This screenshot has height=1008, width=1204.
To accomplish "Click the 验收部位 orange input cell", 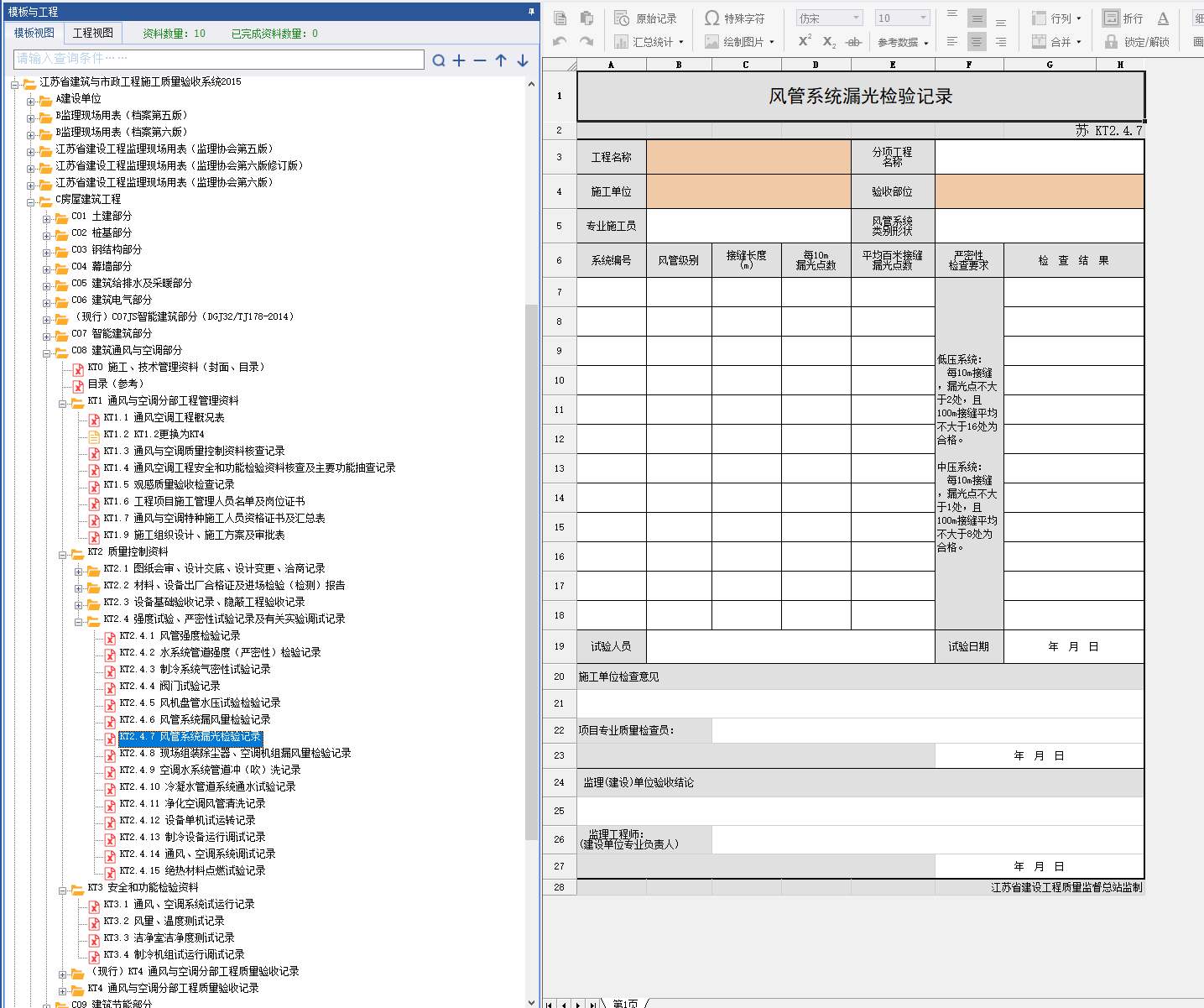I will pos(1040,191).
